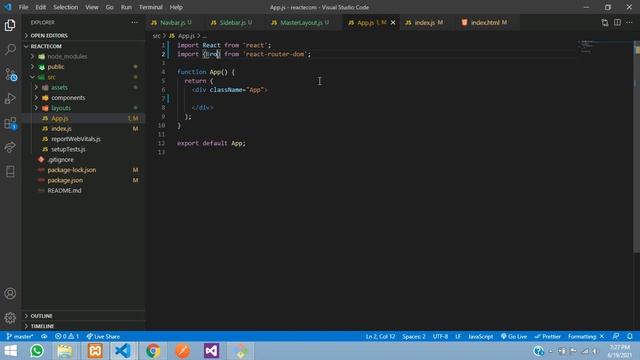This screenshot has width=640, height=360.
Task: Open XAMPP from the Windows taskbar
Action: (95, 351)
